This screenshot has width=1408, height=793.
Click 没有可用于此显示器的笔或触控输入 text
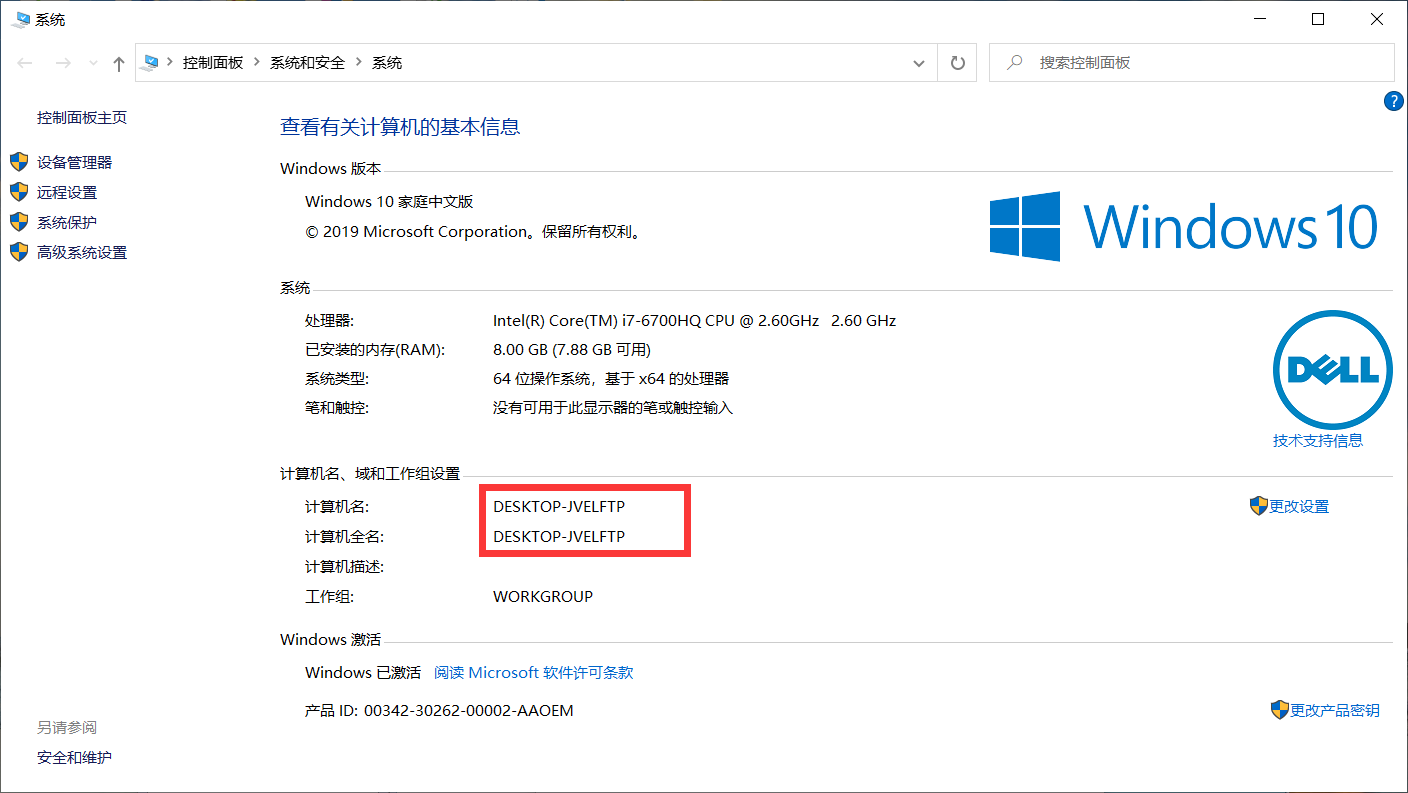(x=613, y=408)
